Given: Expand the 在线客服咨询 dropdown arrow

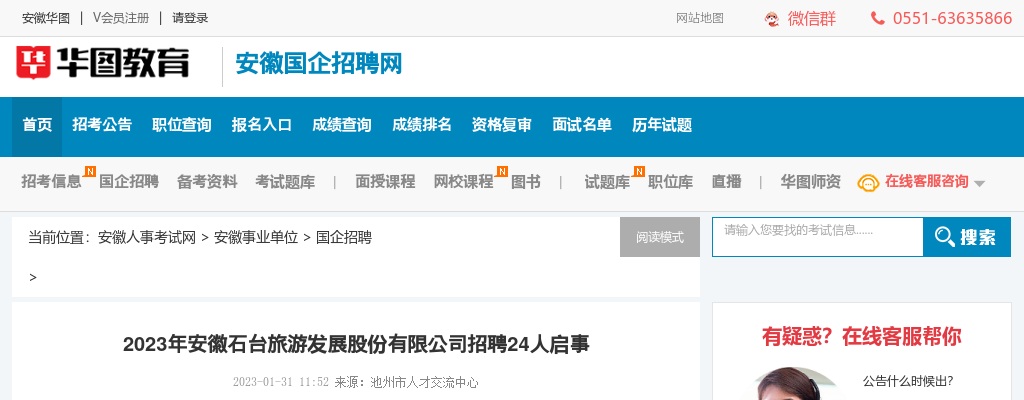Looking at the screenshot, I should [979, 183].
